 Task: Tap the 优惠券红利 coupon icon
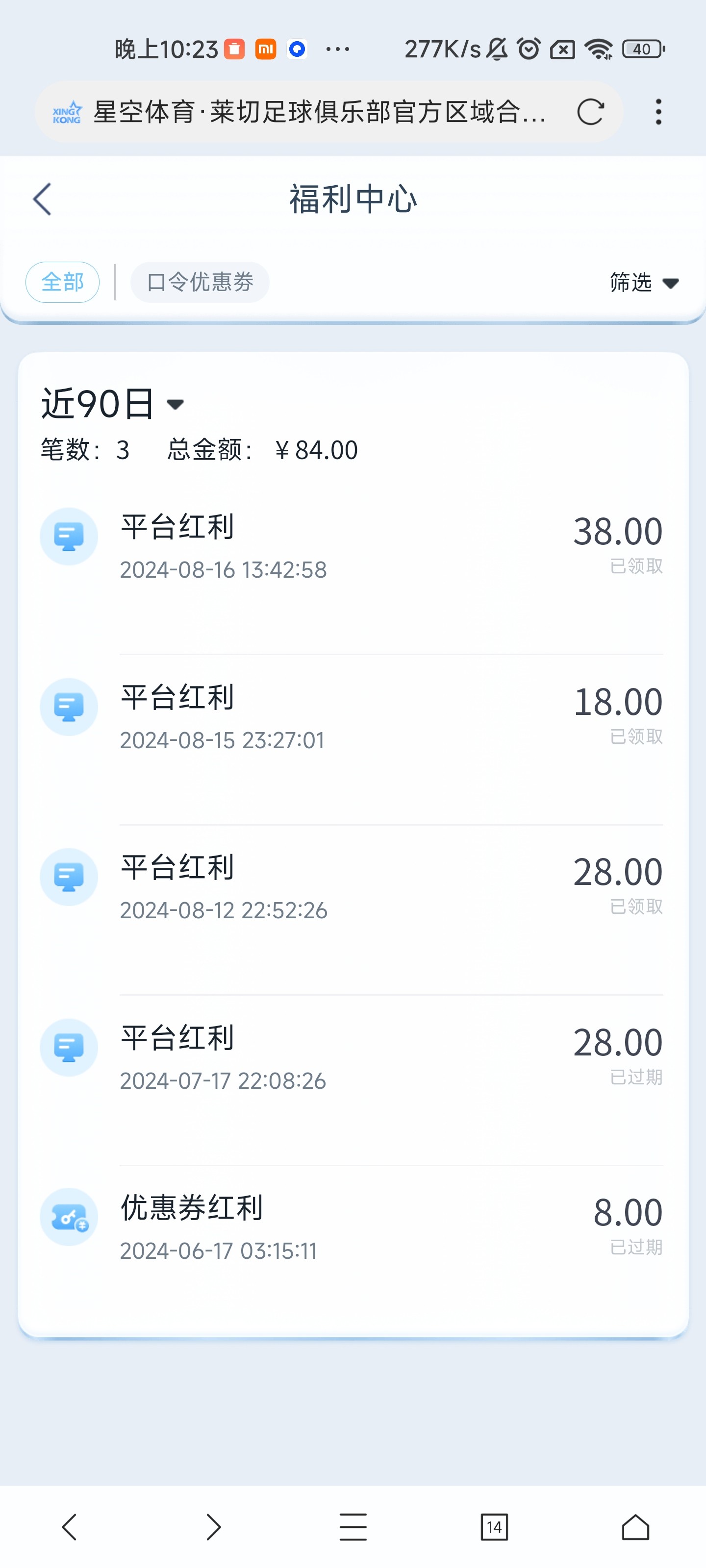tap(69, 1217)
